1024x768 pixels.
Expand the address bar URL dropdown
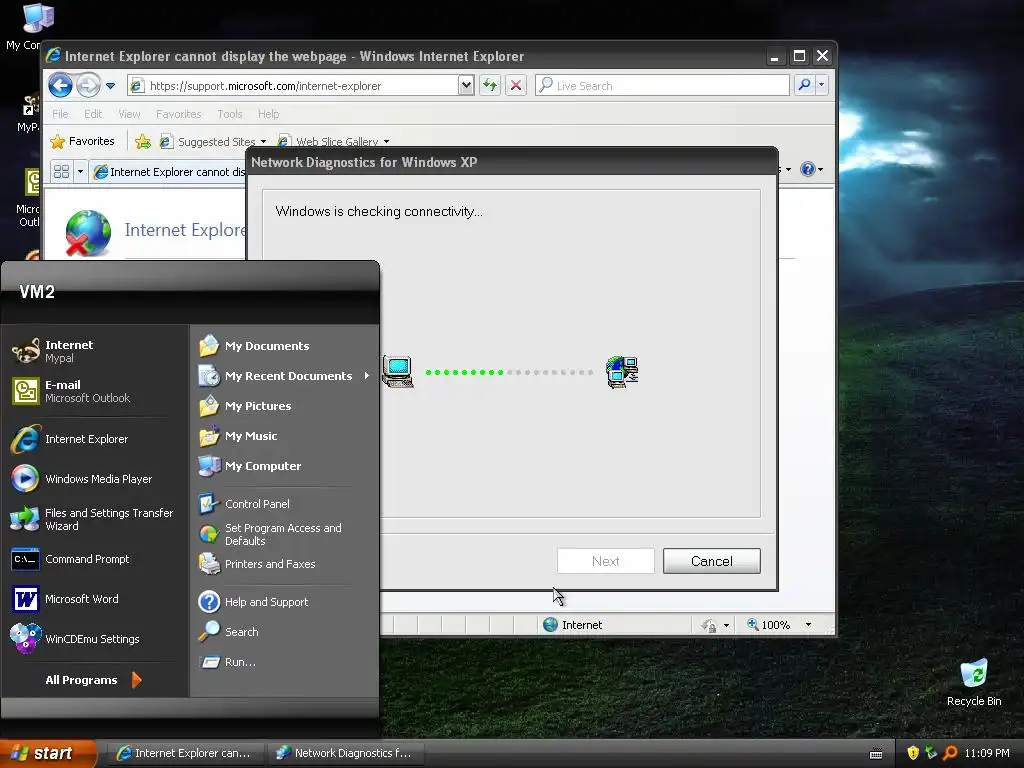[466, 86]
